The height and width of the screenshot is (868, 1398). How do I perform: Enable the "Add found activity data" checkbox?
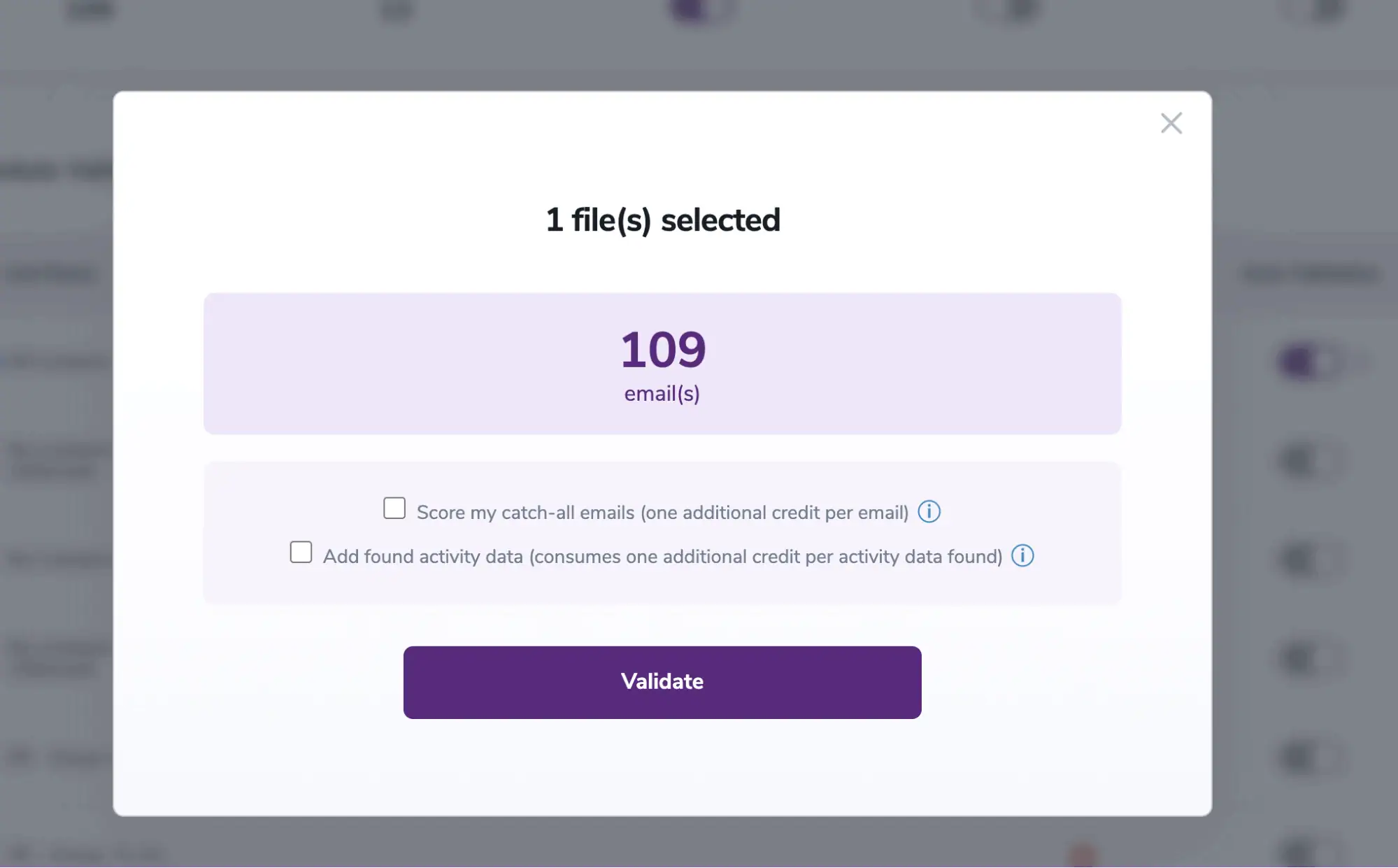(x=301, y=553)
